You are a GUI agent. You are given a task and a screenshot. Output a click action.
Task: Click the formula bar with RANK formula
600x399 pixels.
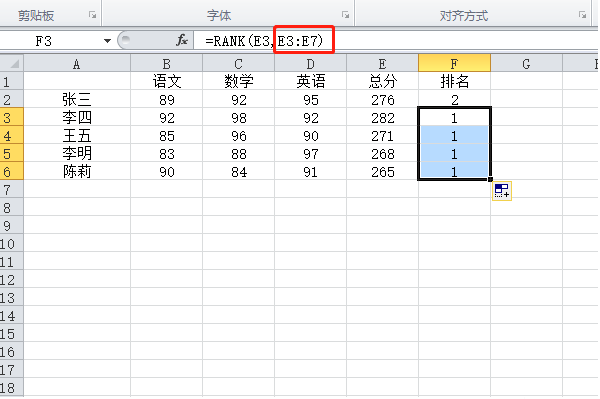pyautogui.click(x=396, y=41)
